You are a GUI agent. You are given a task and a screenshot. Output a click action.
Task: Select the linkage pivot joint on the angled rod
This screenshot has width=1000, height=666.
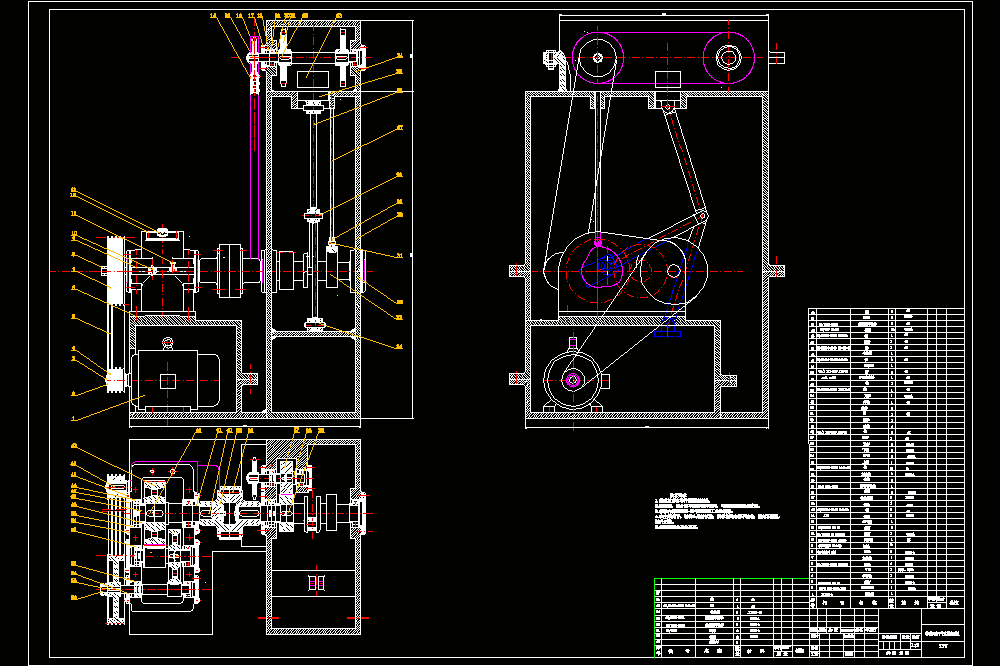[702, 217]
